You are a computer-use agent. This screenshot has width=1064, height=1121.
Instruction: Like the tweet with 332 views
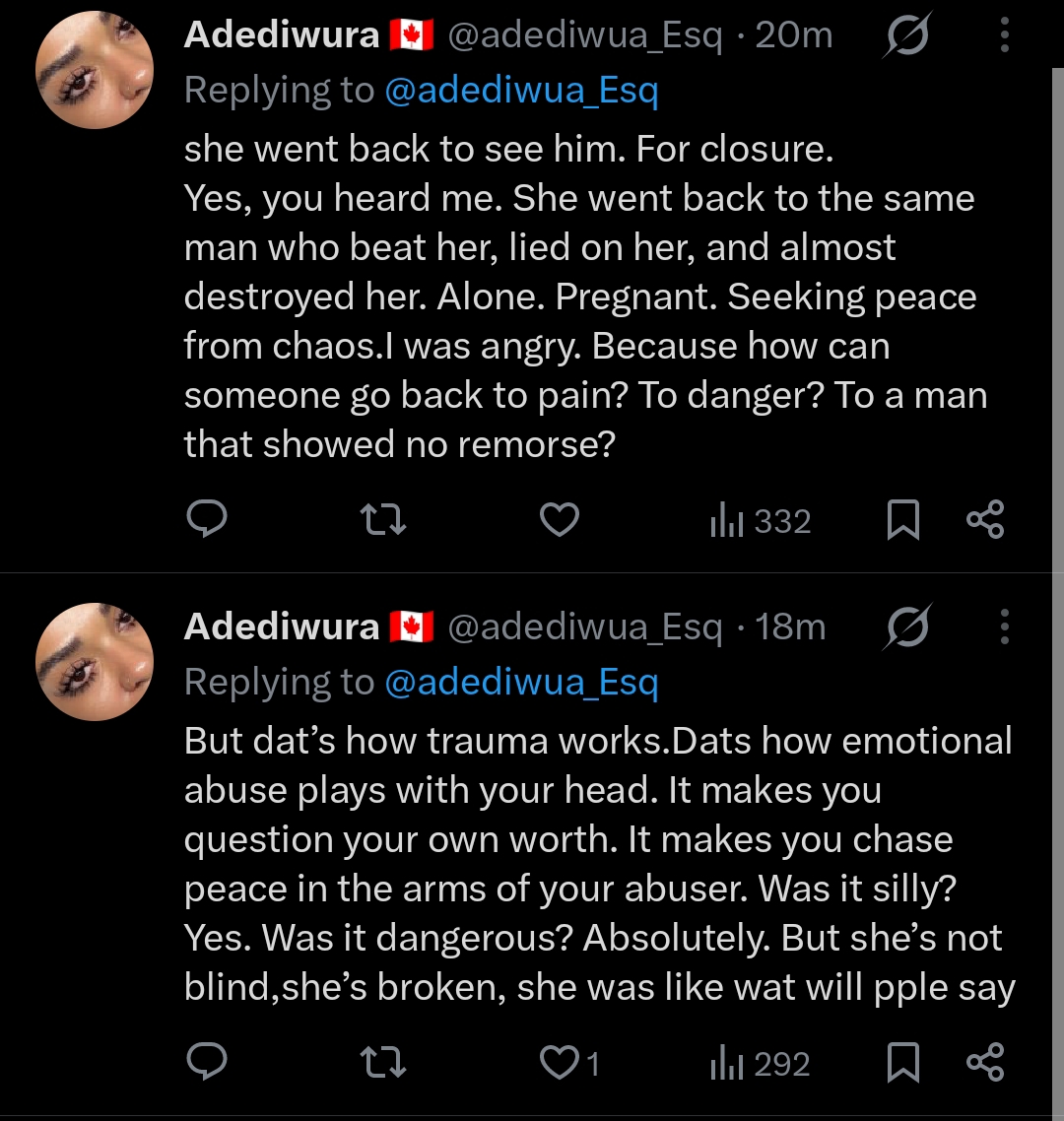pos(560,519)
